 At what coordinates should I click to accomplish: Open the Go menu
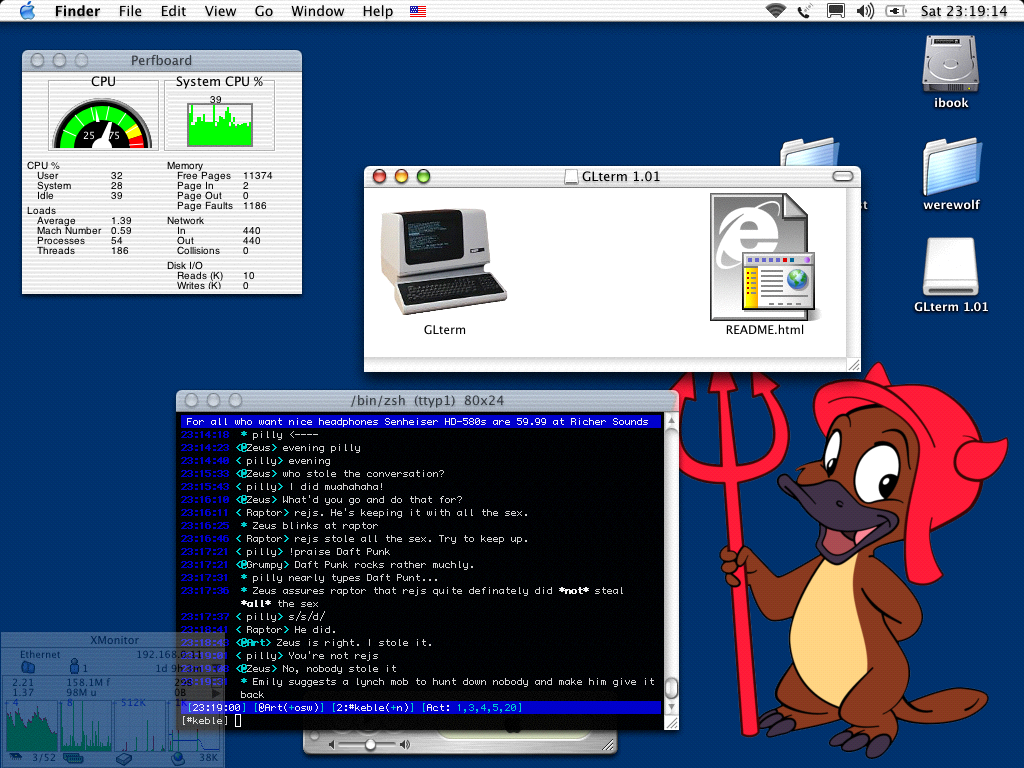pos(264,11)
